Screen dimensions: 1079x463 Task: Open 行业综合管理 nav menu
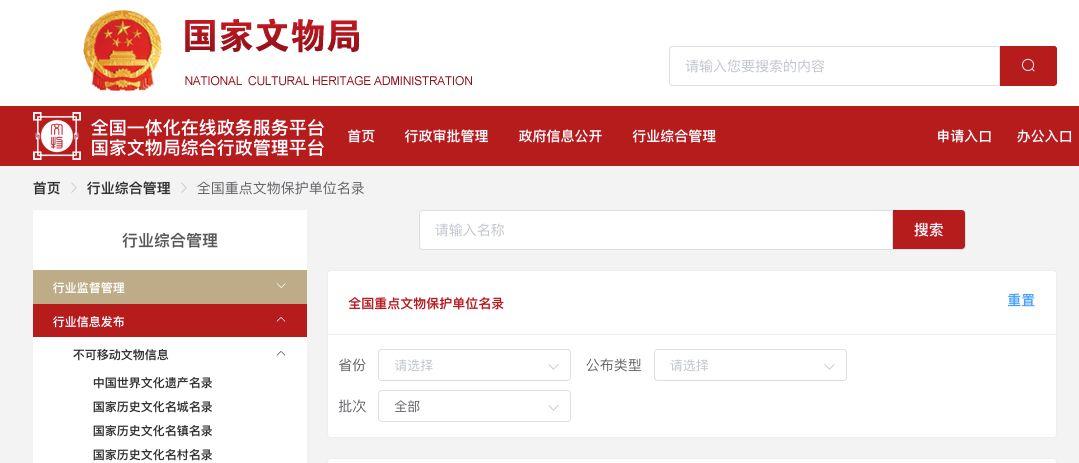tap(674, 136)
